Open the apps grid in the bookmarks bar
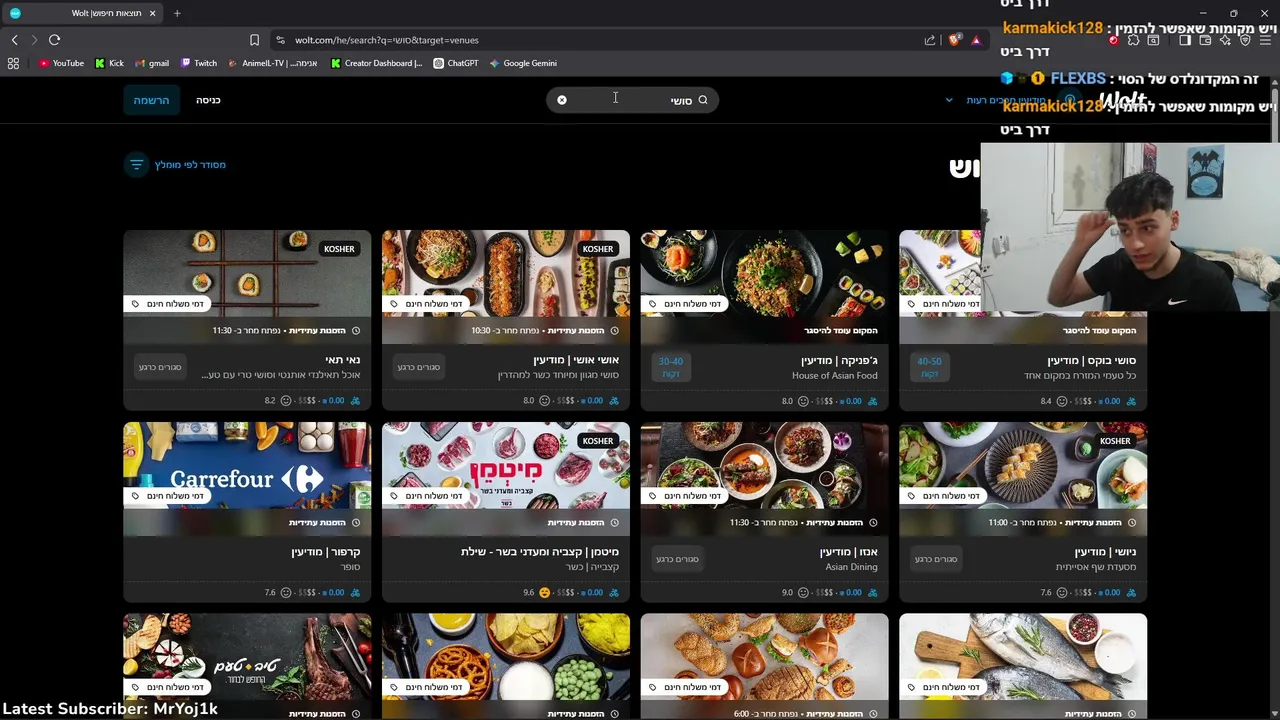 tap(13, 63)
